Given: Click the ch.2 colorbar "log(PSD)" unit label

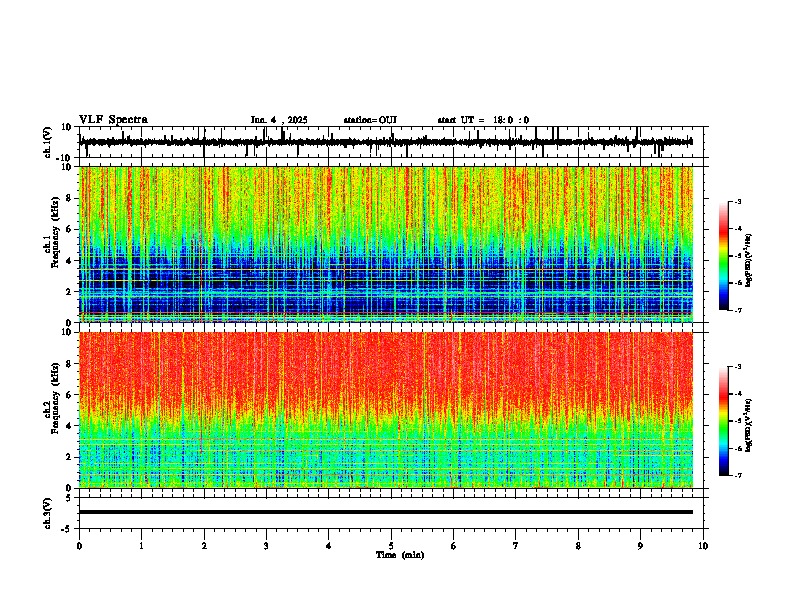Looking at the screenshot, I should tap(749, 425).
